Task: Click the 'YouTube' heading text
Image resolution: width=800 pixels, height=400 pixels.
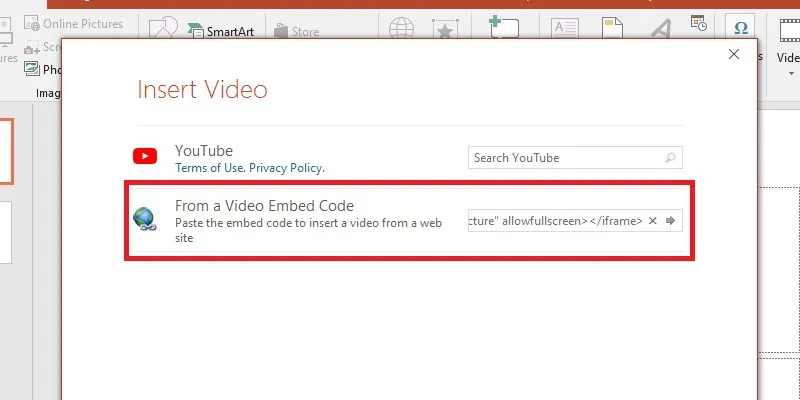Action: pyautogui.click(x=204, y=151)
